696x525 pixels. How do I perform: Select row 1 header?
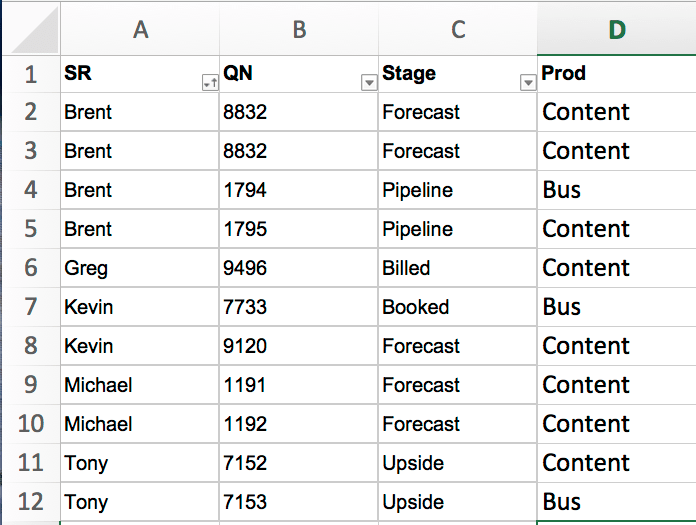coord(31,74)
